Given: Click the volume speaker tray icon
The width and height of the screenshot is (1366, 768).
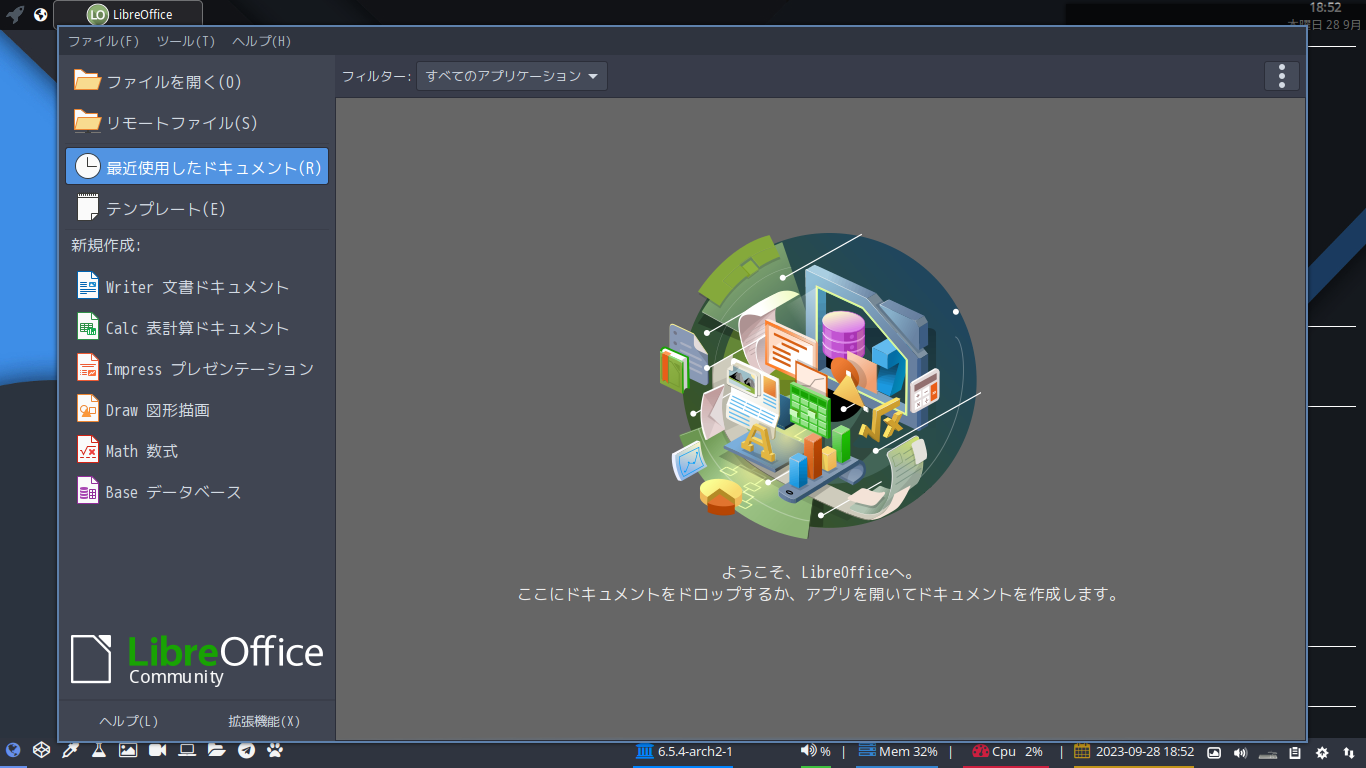Looking at the screenshot, I should 1241,752.
